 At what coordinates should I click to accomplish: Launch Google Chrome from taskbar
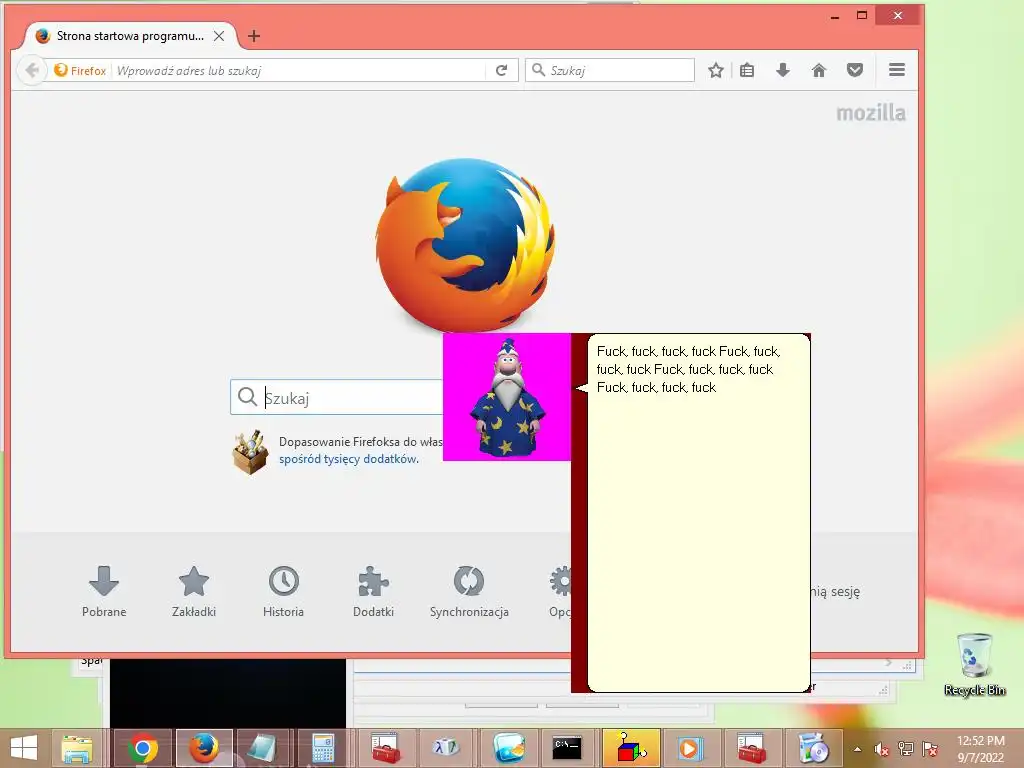pyautogui.click(x=143, y=748)
